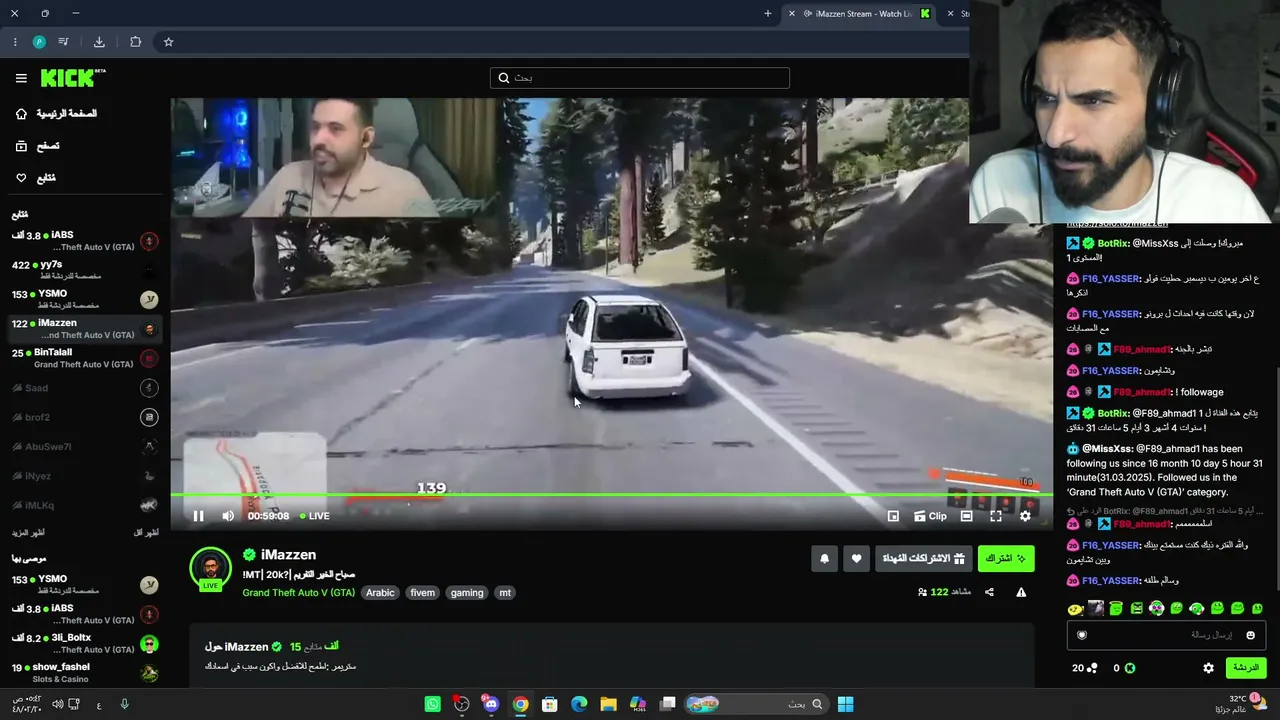Open the BinTalall channel in sidebar
This screenshot has height=720, width=1280.
pos(85,358)
